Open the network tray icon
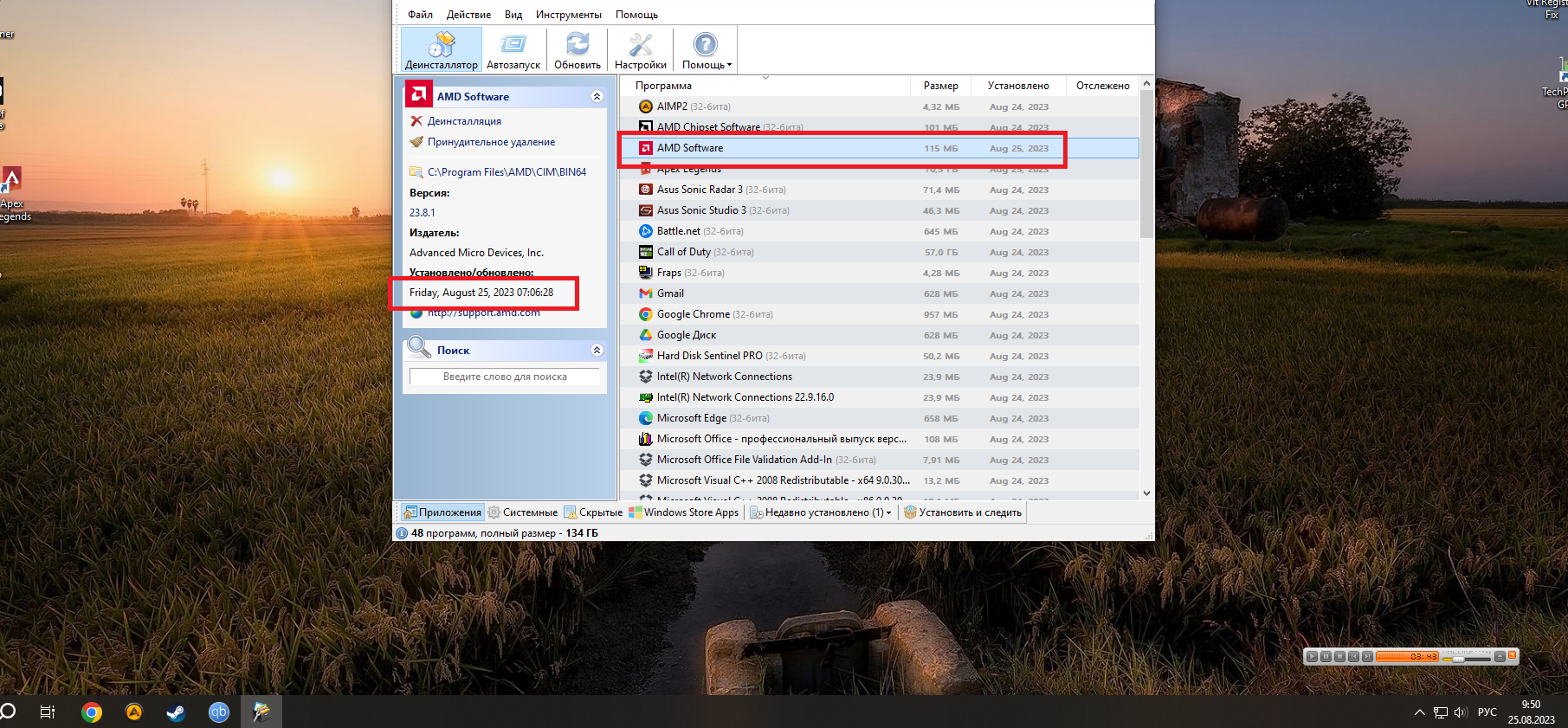1568x728 pixels. [x=1441, y=712]
